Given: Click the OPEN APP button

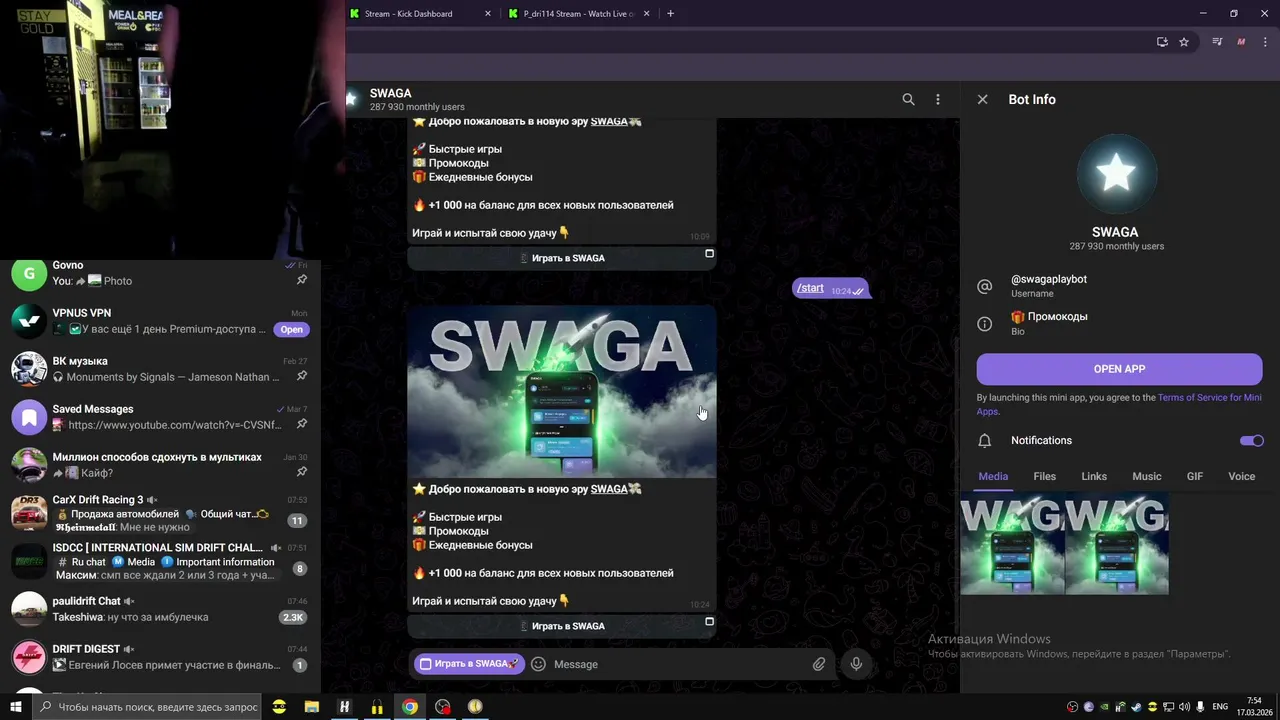Looking at the screenshot, I should pyautogui.click(x=1119, y=369).
